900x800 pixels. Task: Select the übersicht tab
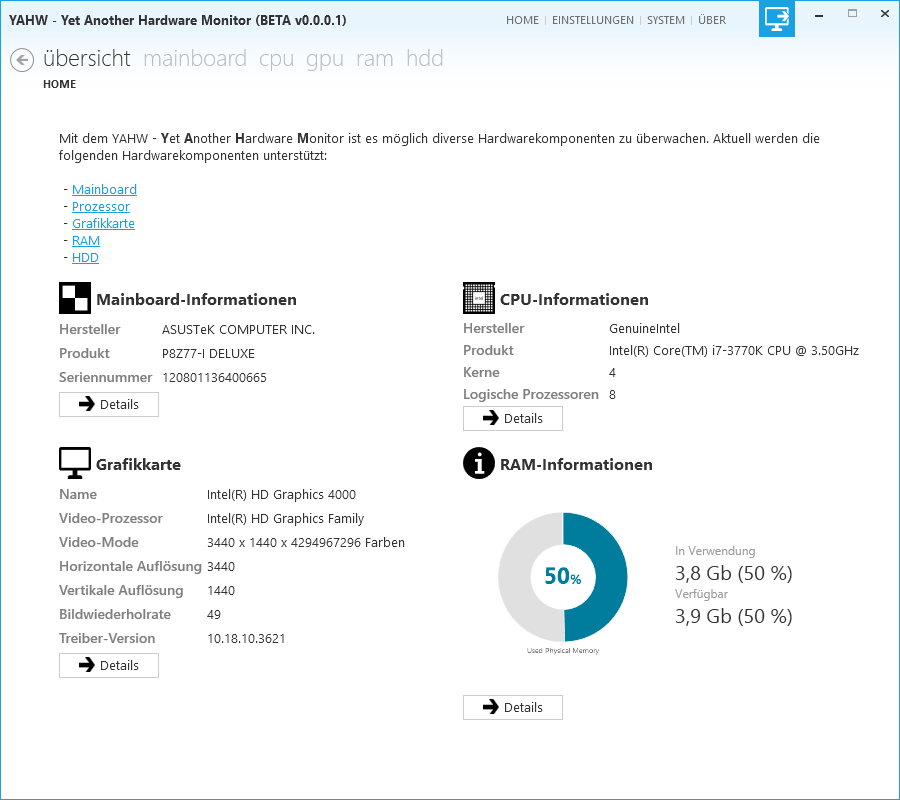pyautogui.click(x=87, y=59)
